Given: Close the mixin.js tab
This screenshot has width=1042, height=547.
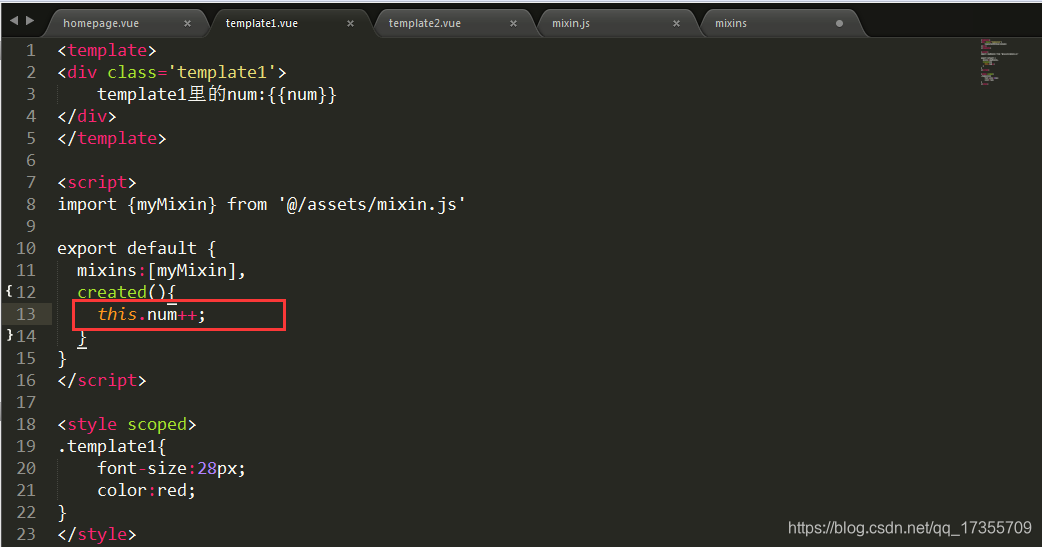Looking at the screenshot, I should [676, 23].
